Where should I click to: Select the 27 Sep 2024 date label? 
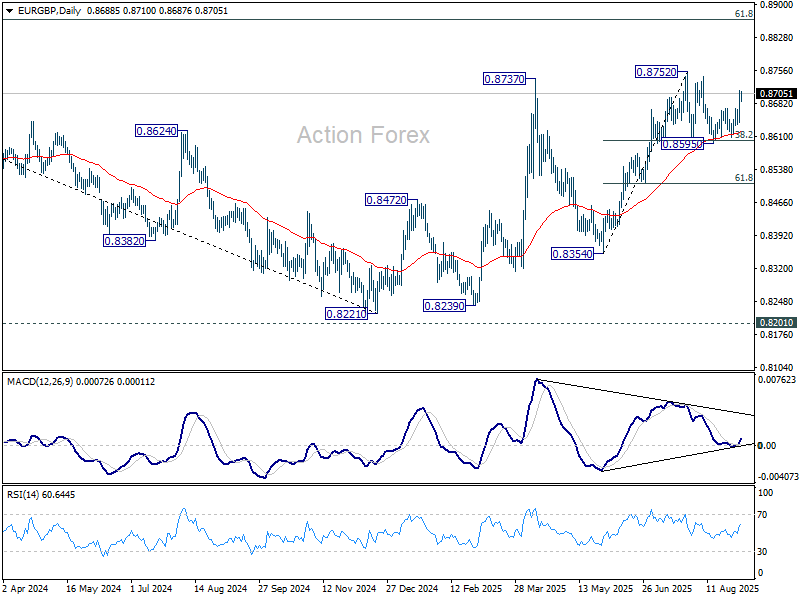[284, 589]
